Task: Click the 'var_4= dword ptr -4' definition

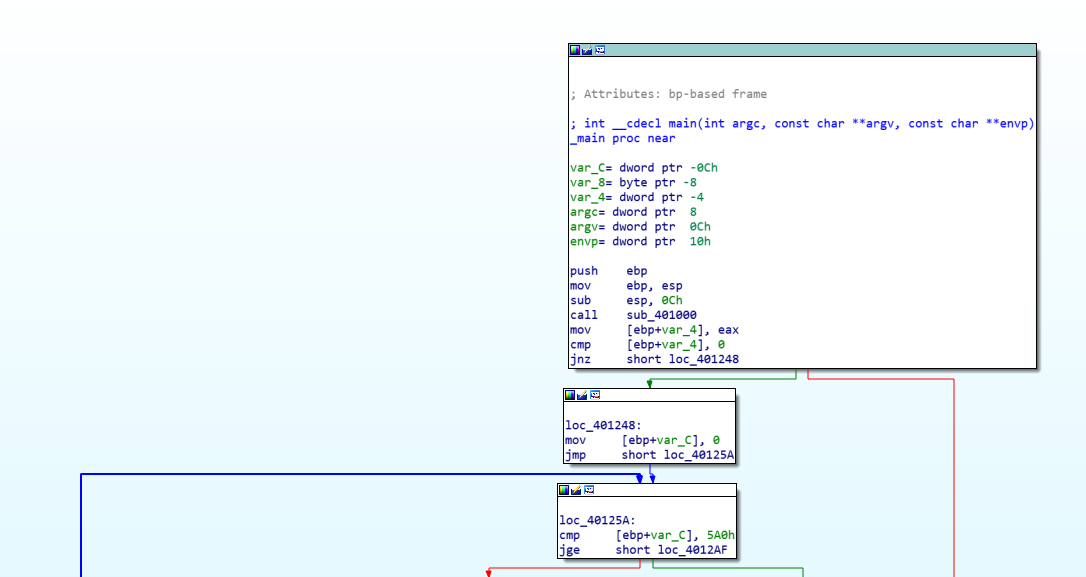Action: [x=637, y=197]
